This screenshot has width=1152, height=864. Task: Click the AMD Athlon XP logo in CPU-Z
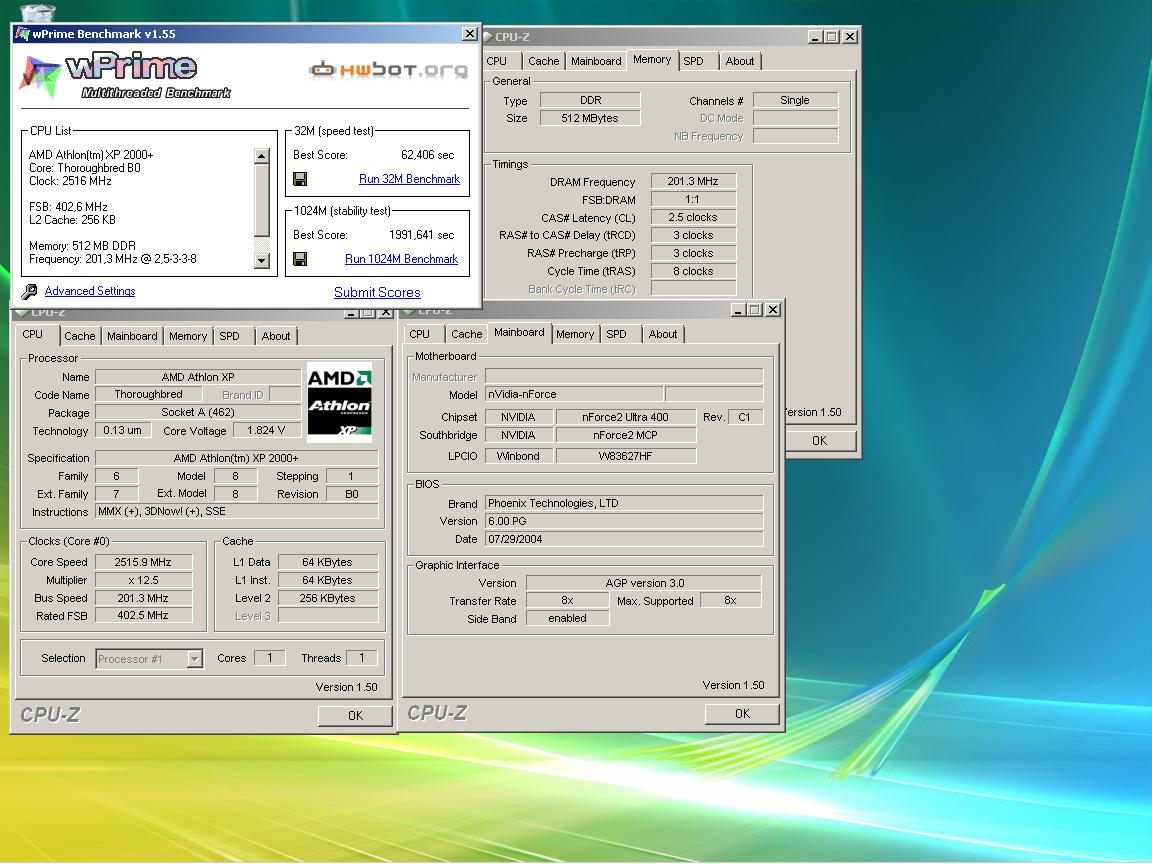(339, 402)
